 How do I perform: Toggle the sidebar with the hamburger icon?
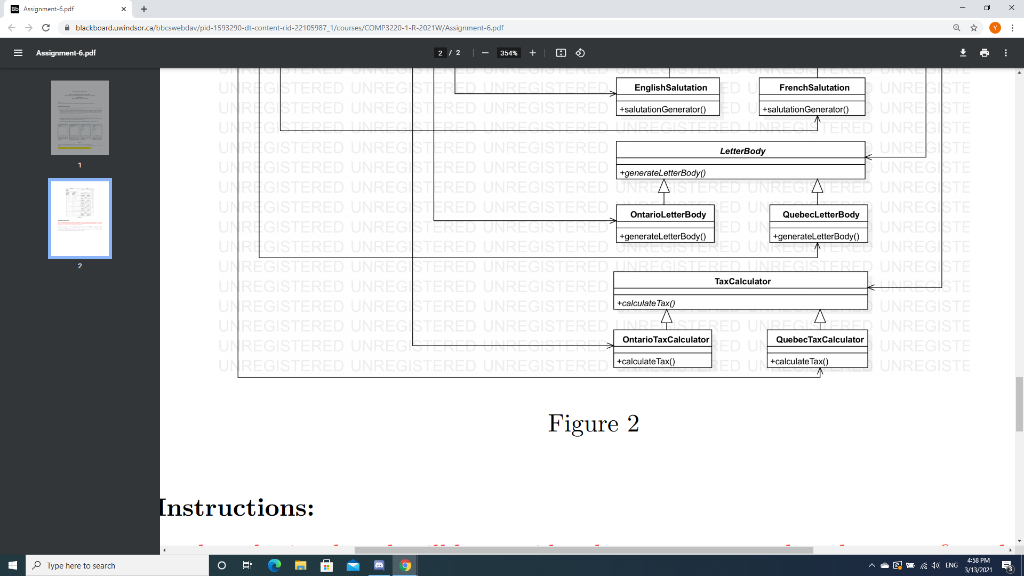click(x=17, y=53)
